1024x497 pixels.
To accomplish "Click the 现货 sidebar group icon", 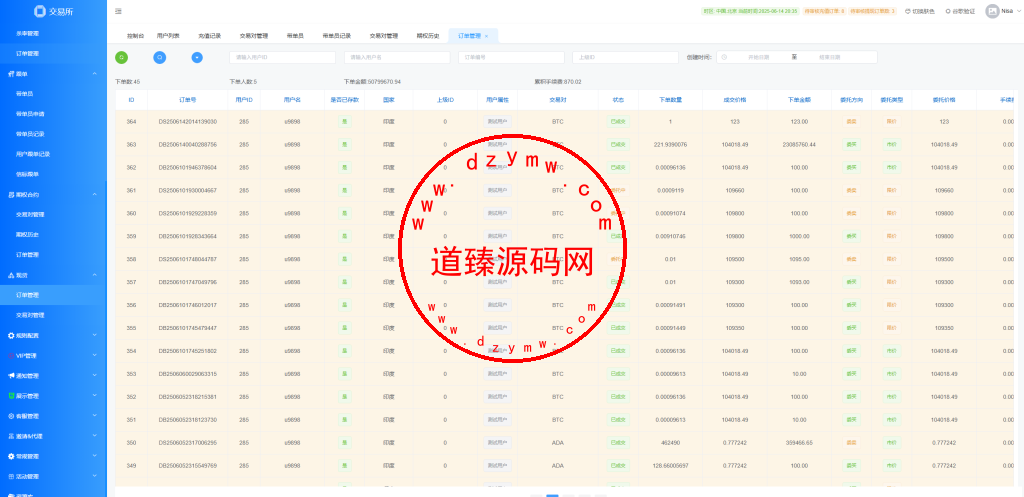I will [11, 275].
